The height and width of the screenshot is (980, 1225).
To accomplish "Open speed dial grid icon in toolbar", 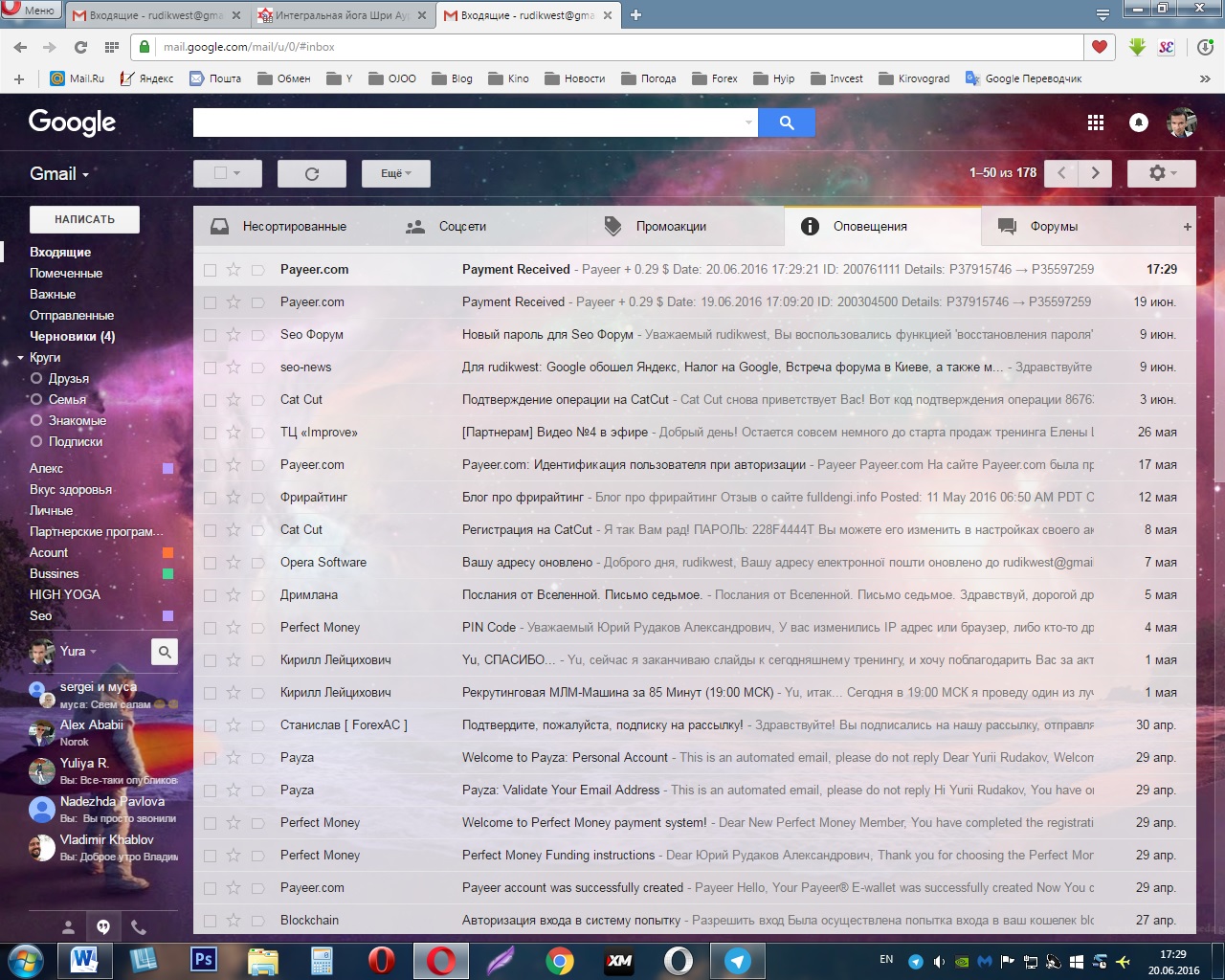I will 111,47.
